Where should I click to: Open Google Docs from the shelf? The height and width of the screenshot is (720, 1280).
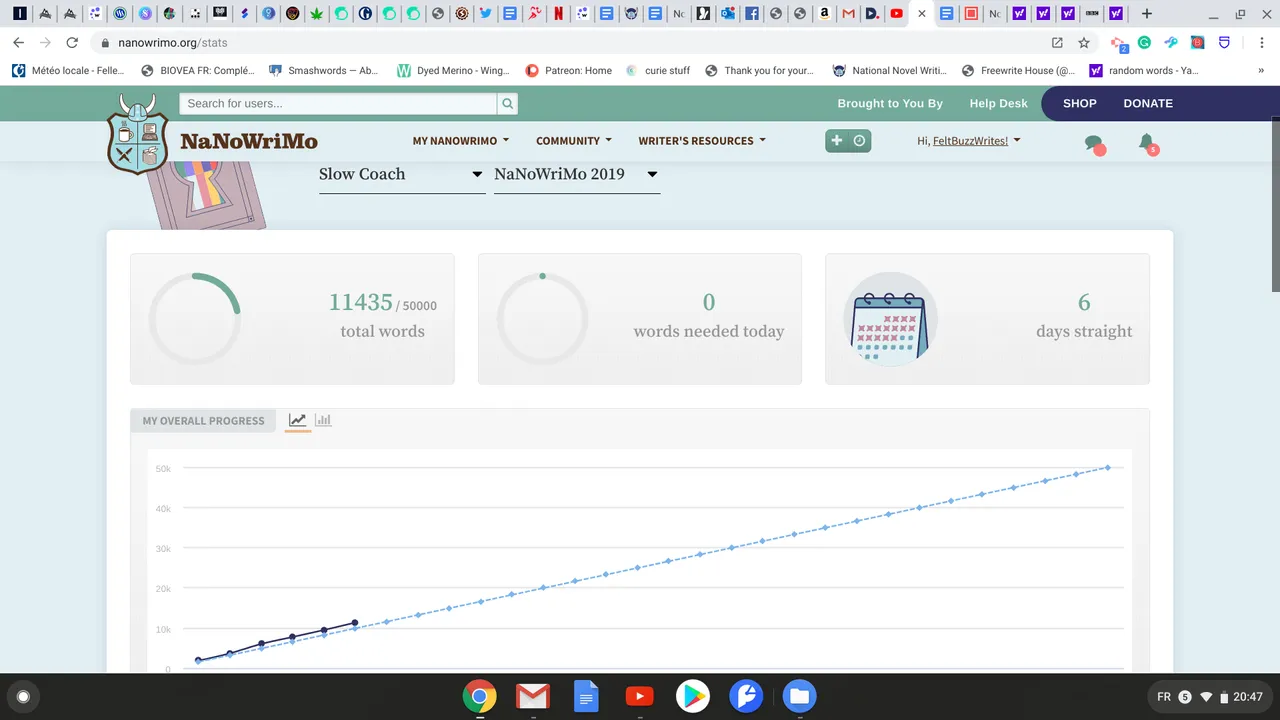coord(586,697)
